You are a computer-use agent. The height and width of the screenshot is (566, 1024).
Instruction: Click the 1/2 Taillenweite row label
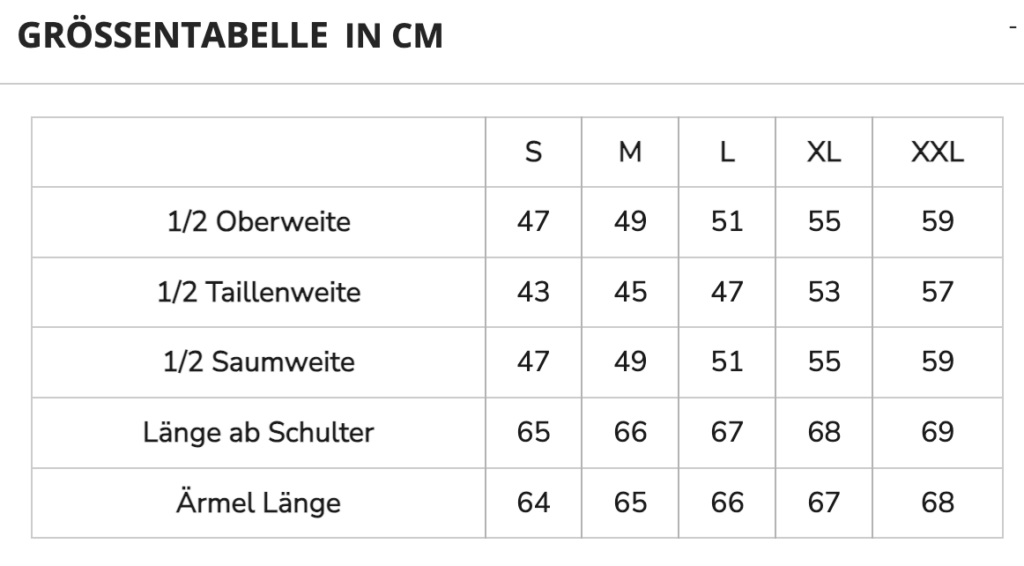pyautogui.click(x=259, y=292)
